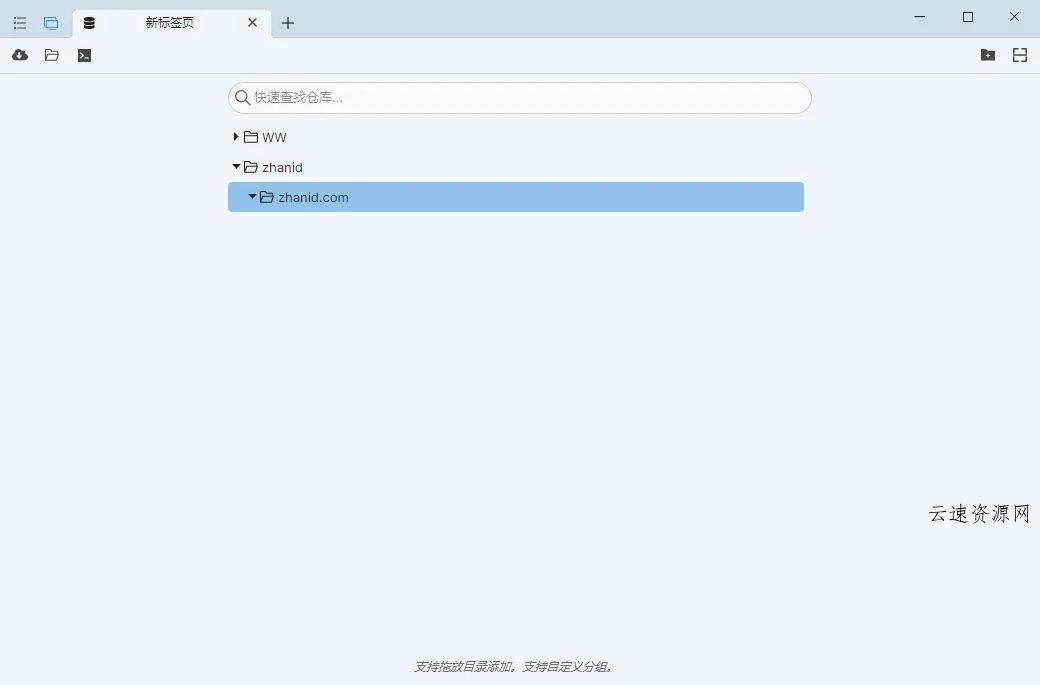Open split view with the frame icon
Image resolution: width=1040 pixels, height=685 pixels.
(1020, 55)
